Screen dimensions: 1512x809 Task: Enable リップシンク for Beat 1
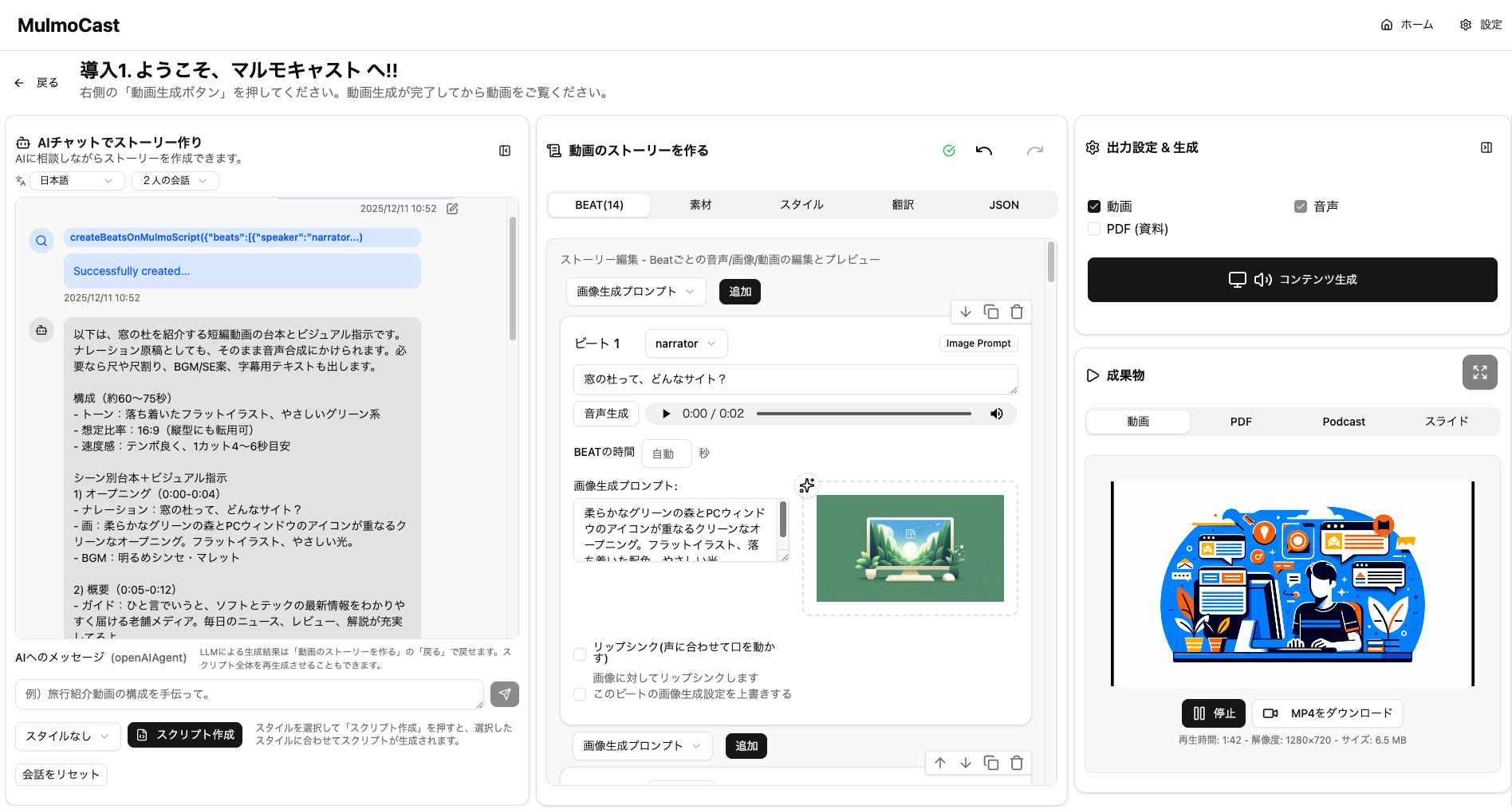coord(580,654)
